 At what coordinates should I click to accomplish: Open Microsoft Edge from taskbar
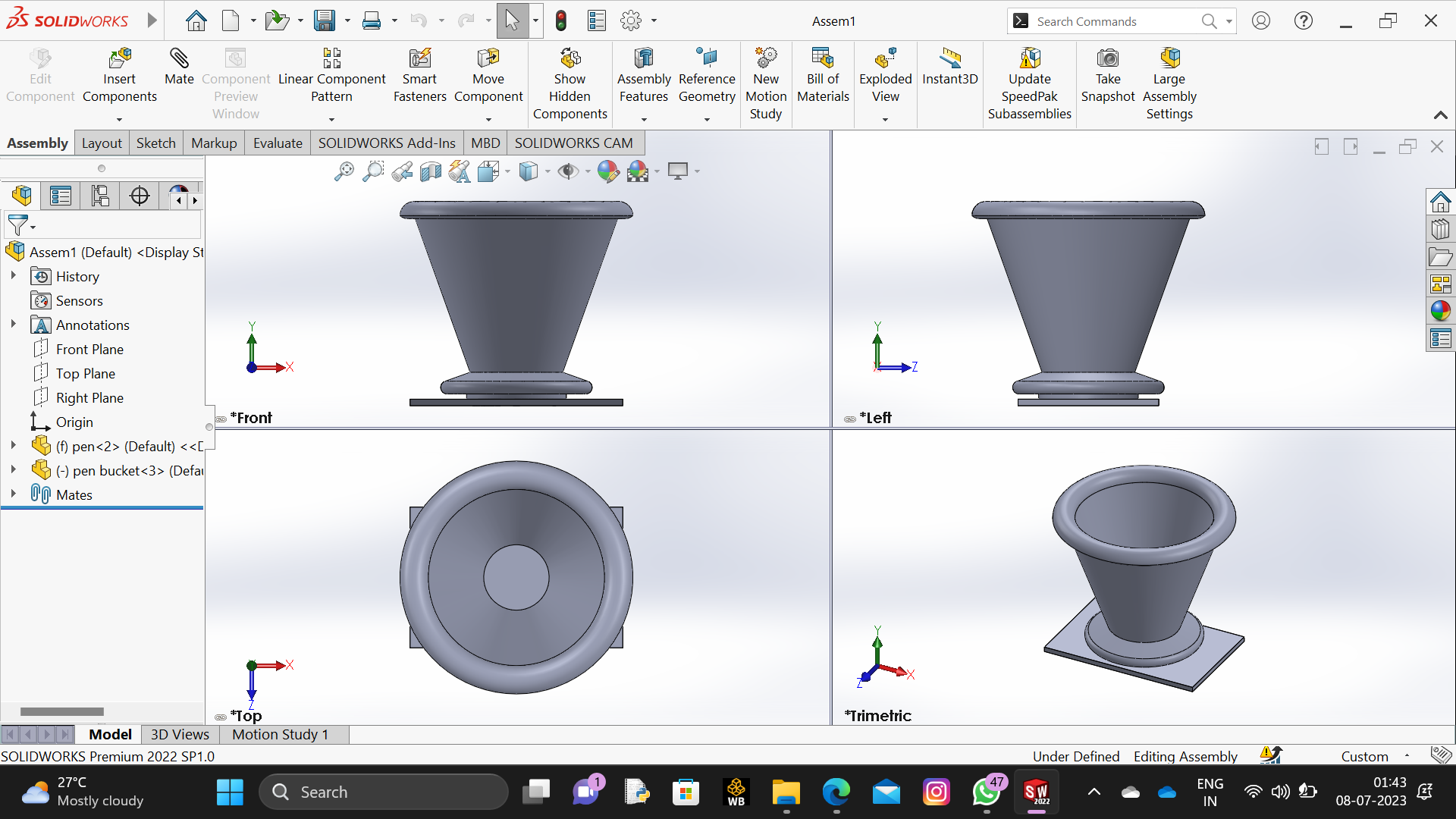(836, 792)
